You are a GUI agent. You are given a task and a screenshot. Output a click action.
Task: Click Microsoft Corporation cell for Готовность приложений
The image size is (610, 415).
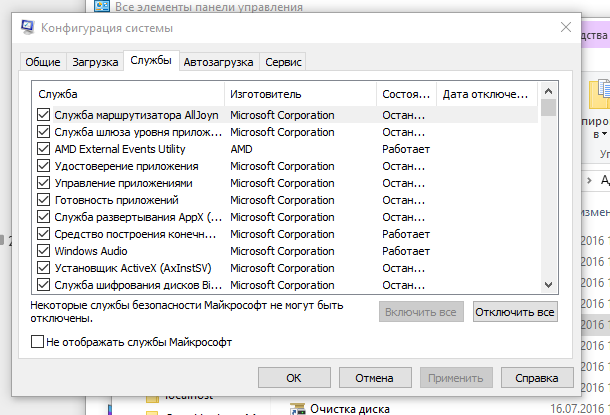click(x=282, y=200)
